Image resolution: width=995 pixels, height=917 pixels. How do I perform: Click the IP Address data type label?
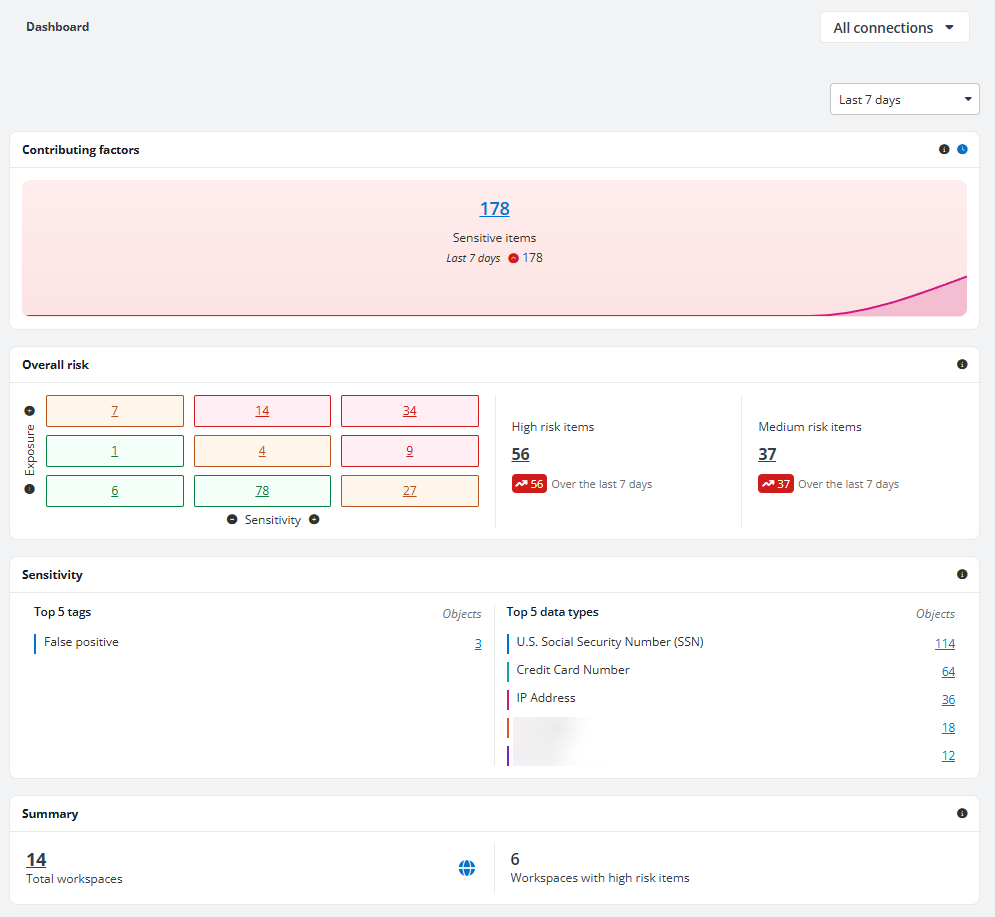tap(546, 697)
